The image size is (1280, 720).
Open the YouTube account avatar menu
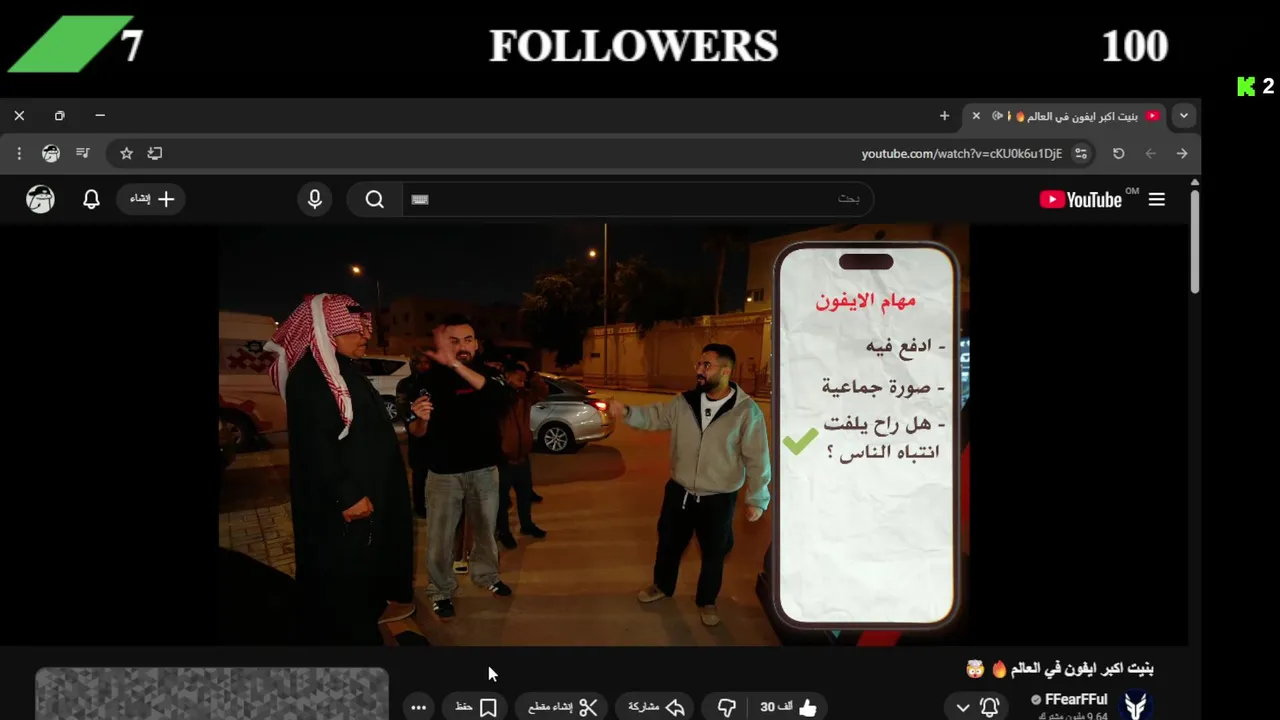pos(40,199)
